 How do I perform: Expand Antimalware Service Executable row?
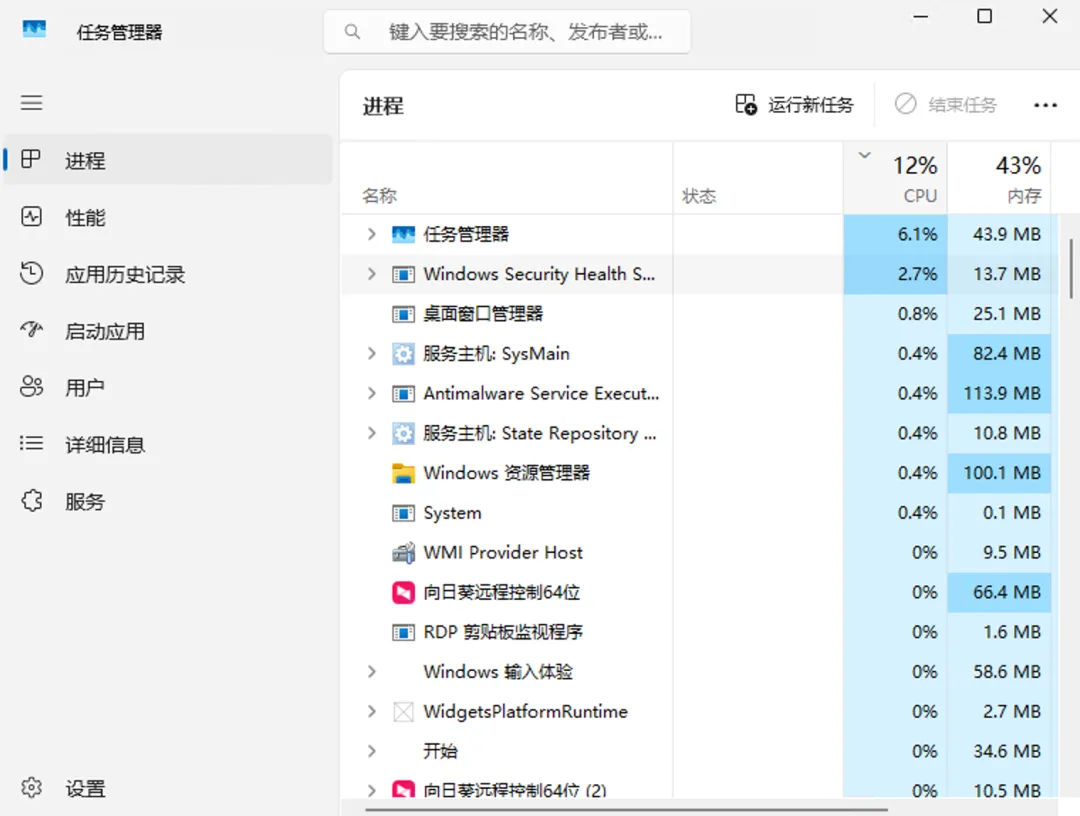tap(371, 394)
